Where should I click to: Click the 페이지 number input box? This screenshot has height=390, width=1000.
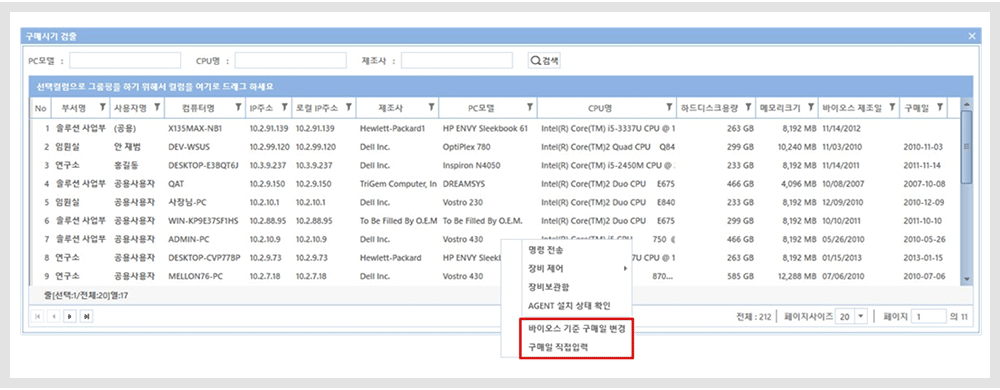[929, 316]
